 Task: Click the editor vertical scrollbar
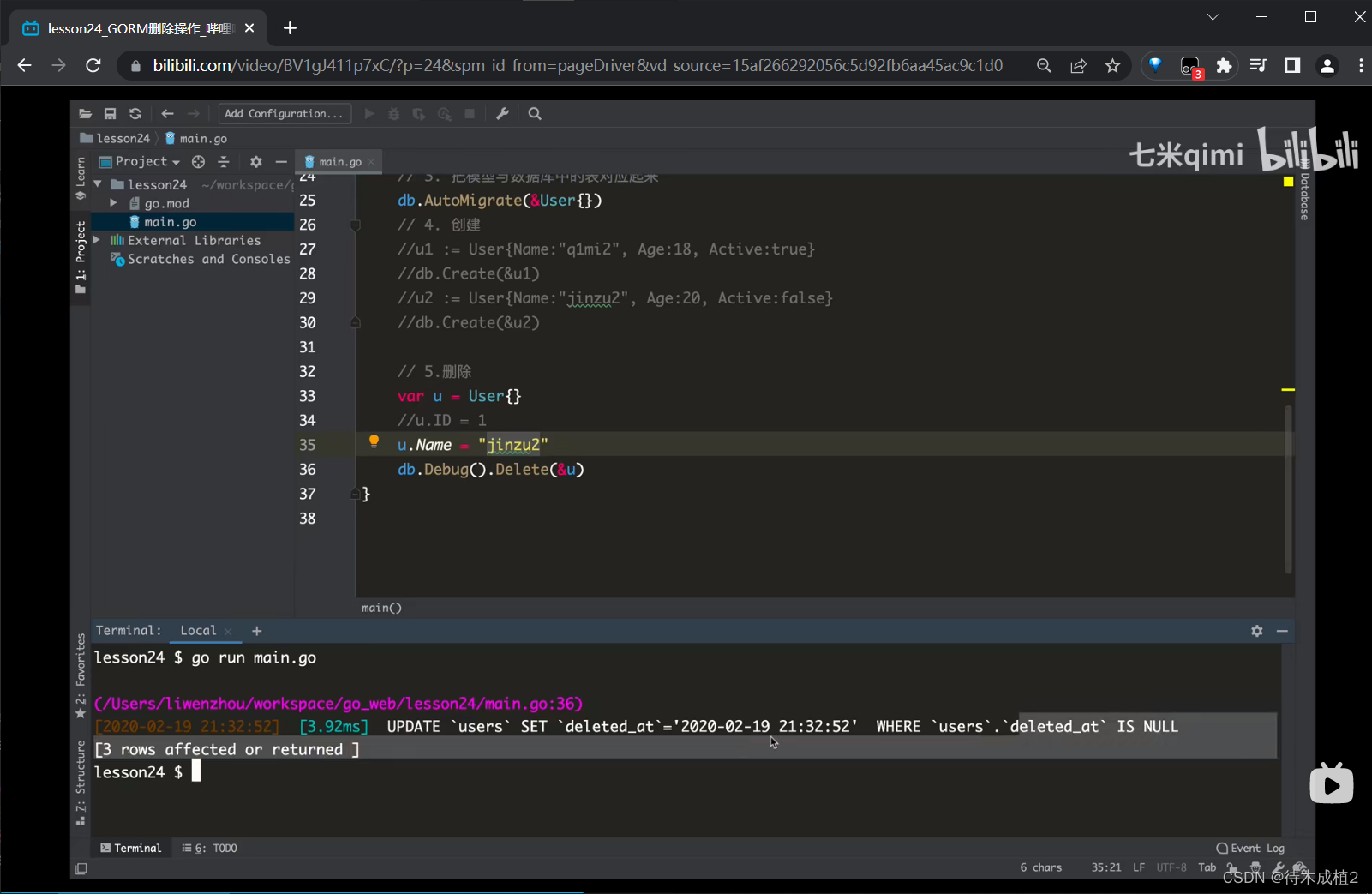point(1288,489)
